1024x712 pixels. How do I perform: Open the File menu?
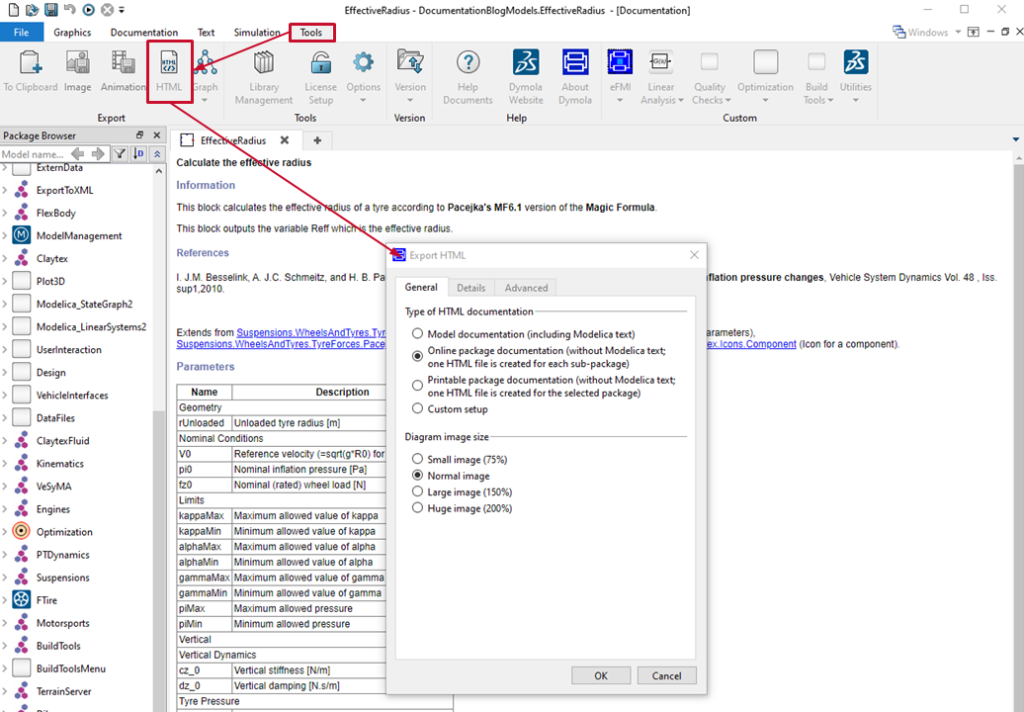(x=22, y=32)
